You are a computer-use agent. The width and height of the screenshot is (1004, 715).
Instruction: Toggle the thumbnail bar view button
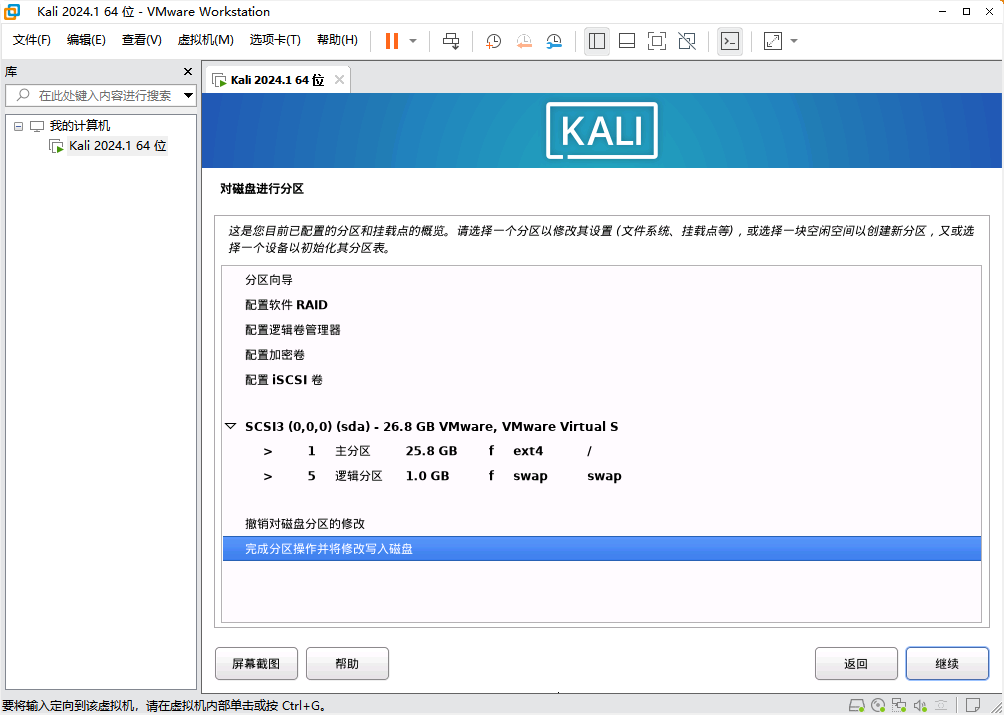point(627,41)
